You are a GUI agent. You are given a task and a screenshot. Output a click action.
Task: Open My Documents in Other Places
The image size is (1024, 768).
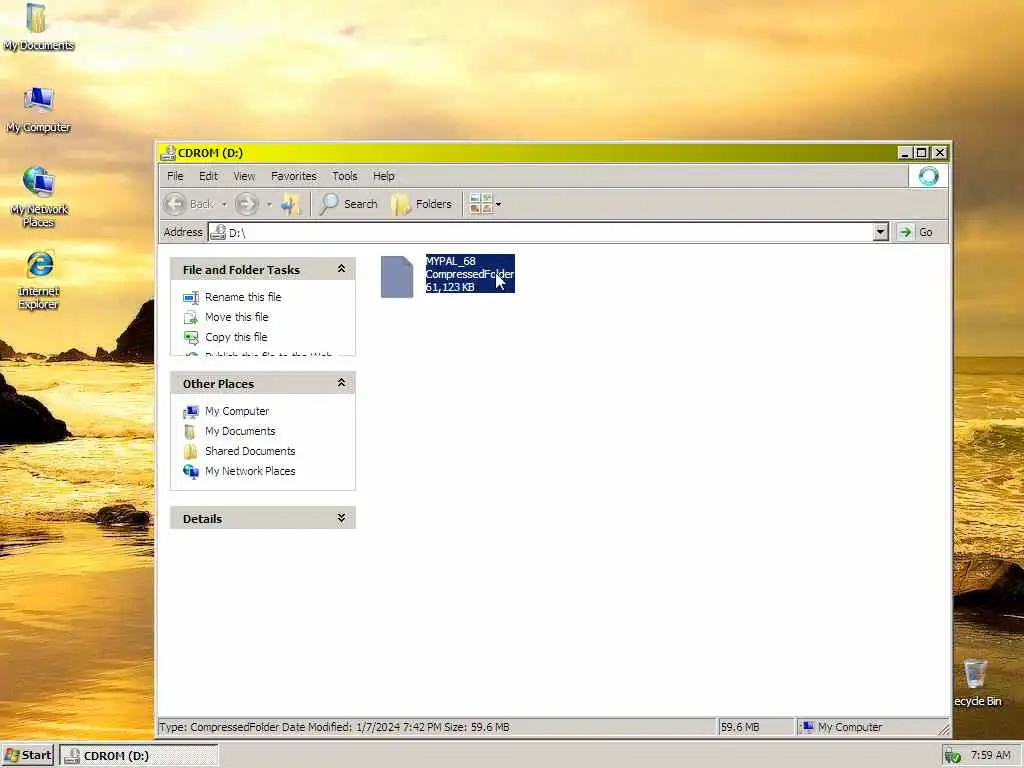tap(240, 432)
